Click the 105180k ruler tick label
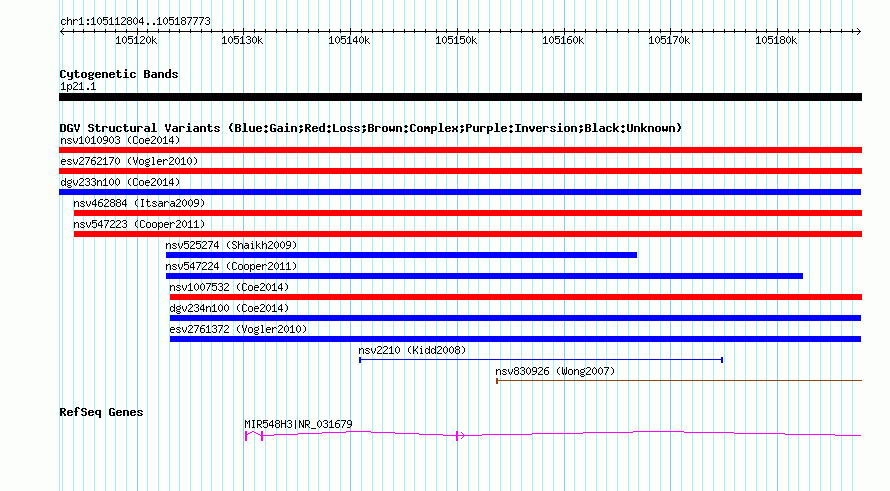The image size is (890, 491). [x=776, y=40]
